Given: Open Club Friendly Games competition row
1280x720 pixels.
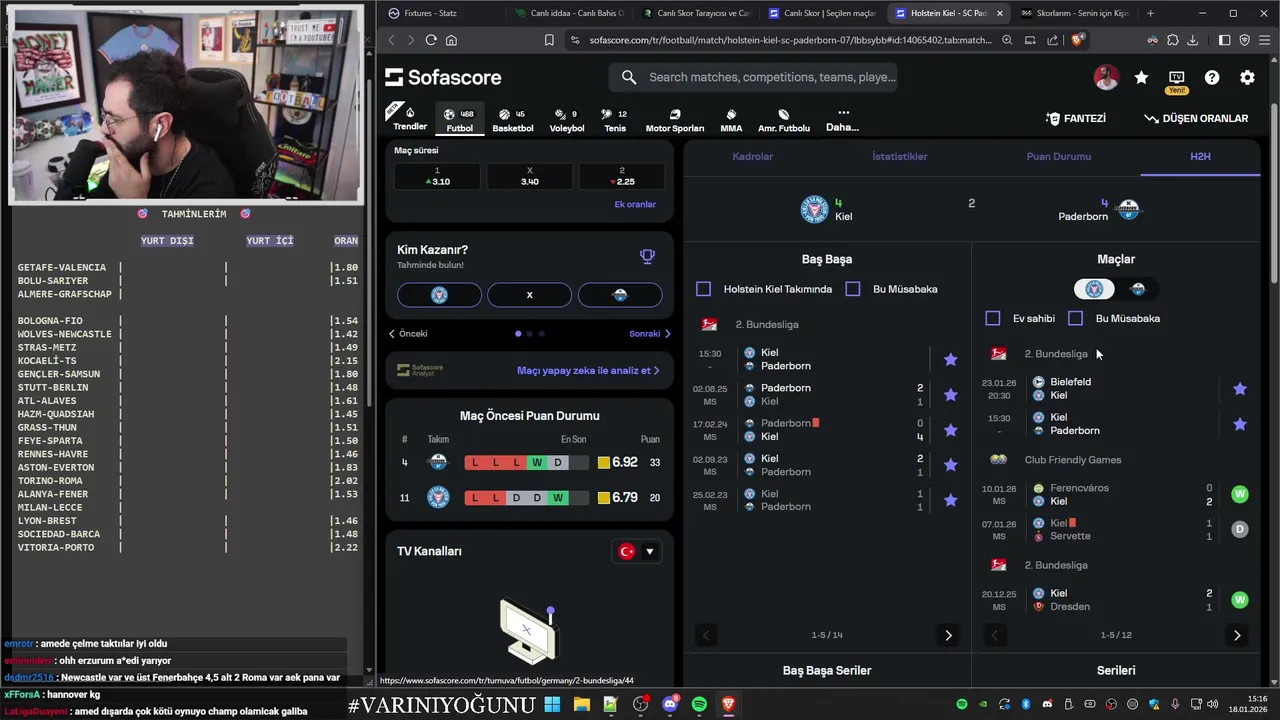Looking at the screenshot, I should pos(1072,460).
